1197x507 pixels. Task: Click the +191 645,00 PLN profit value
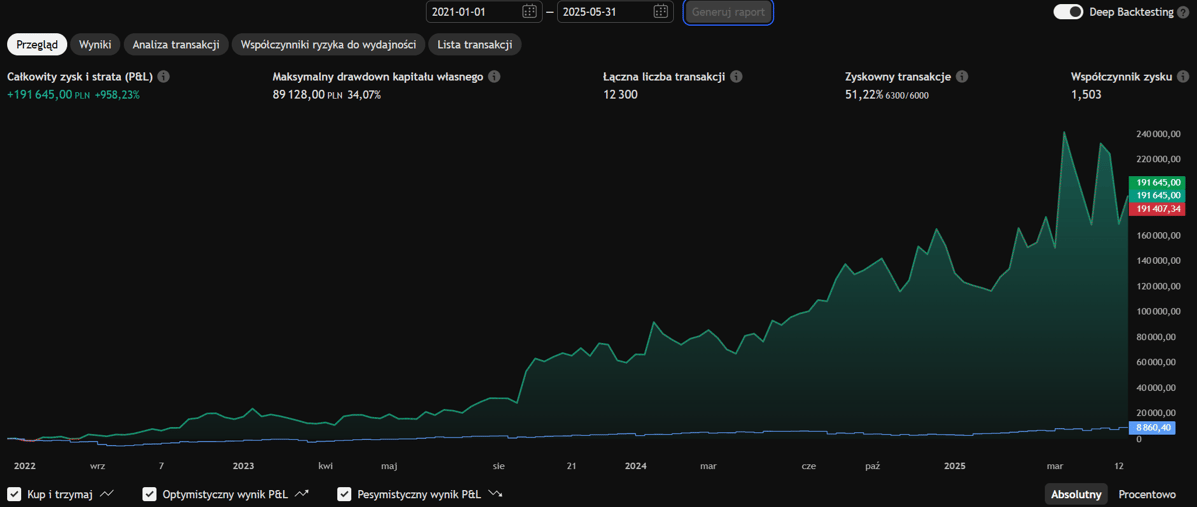pos(50,95)
